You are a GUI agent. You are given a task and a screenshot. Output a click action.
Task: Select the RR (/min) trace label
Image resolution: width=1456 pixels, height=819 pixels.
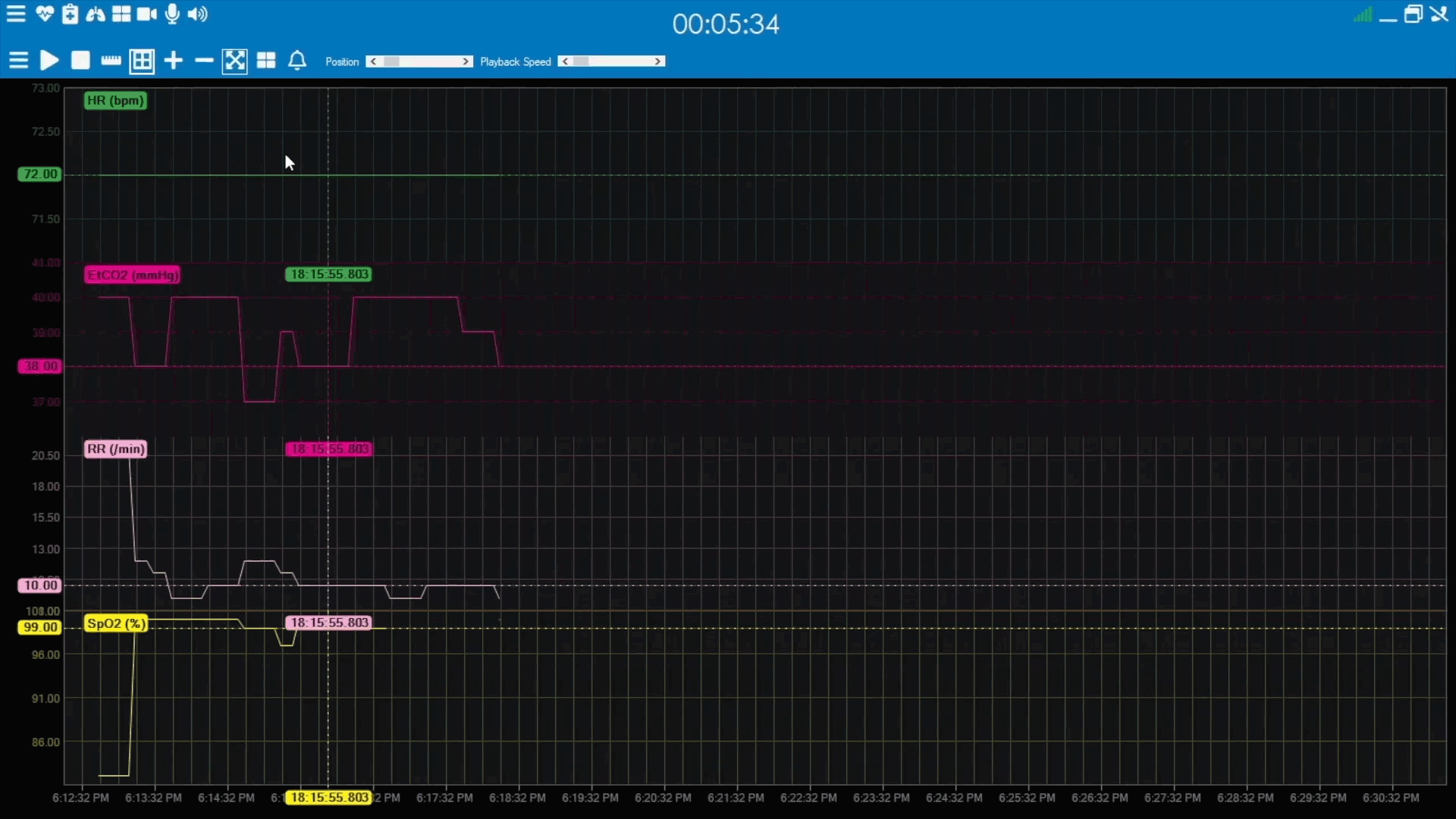pyautogui.click(x=115, y=449)
